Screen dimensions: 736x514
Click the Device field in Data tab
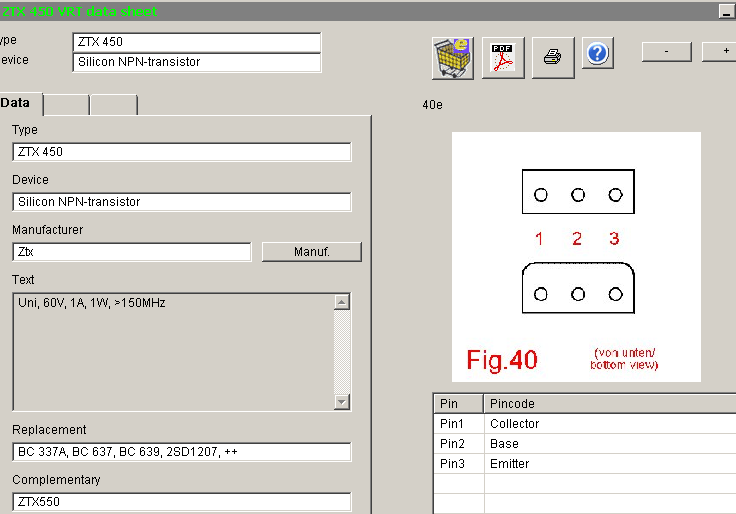point(182,202)
